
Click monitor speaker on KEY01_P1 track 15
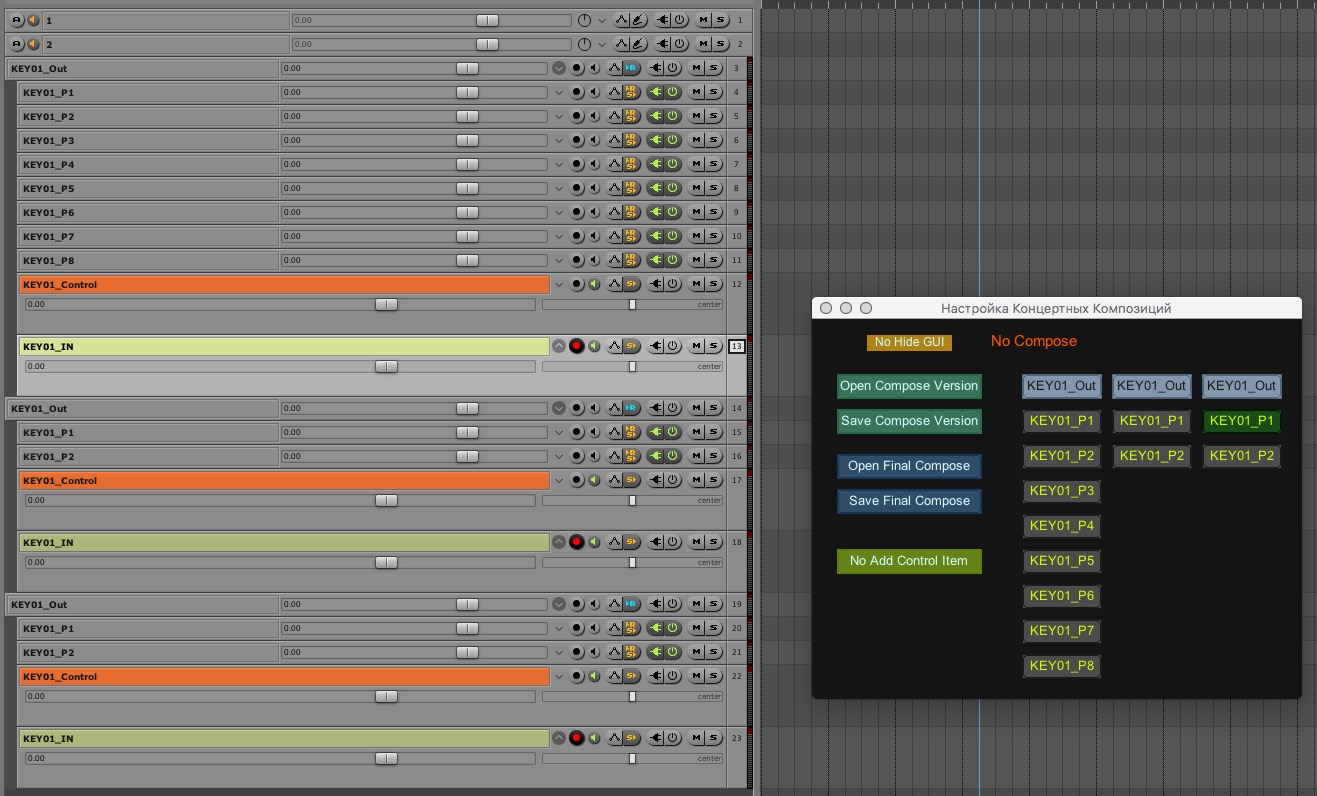click(x=594, y=432)
